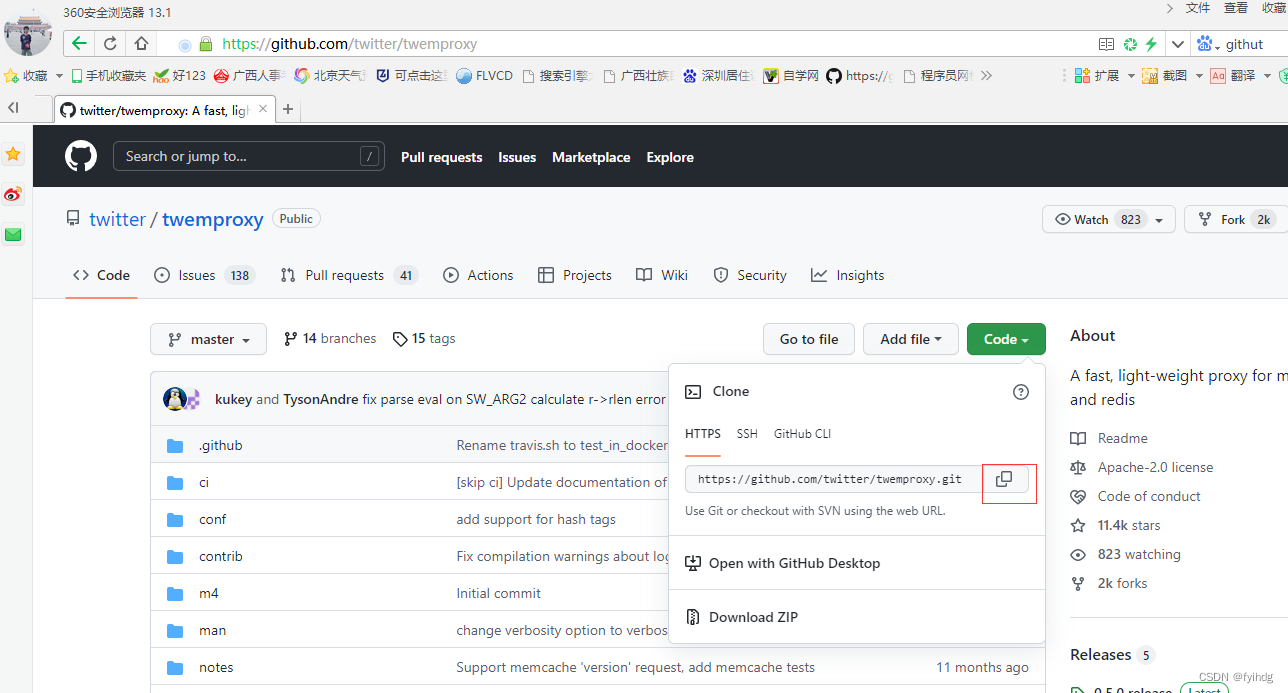Click the browser refresh icon
This screenshot has height=693, width=1288.
110,43
